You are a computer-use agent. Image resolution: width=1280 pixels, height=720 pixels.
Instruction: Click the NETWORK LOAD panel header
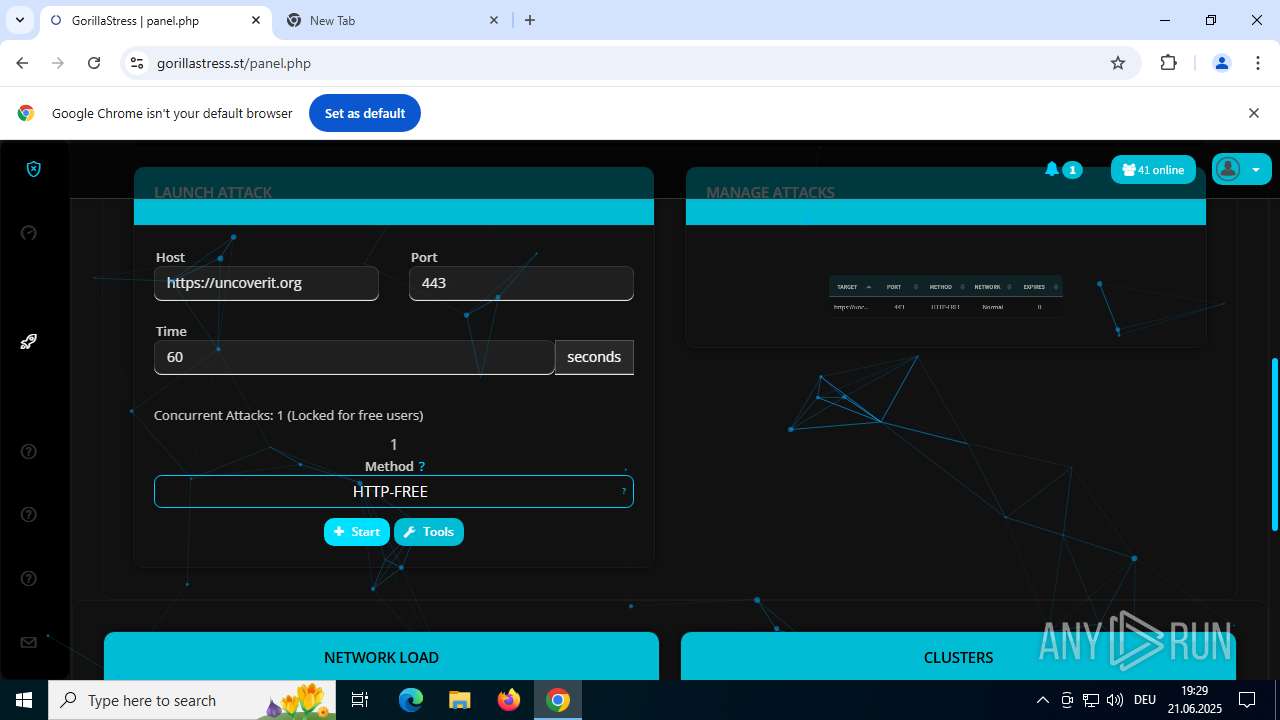tap(381, 657)
